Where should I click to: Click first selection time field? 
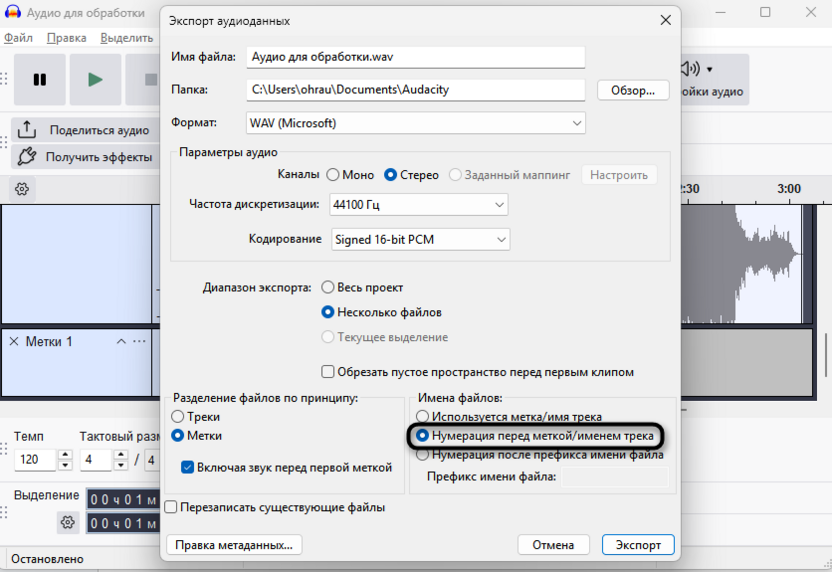pos(123,499)
